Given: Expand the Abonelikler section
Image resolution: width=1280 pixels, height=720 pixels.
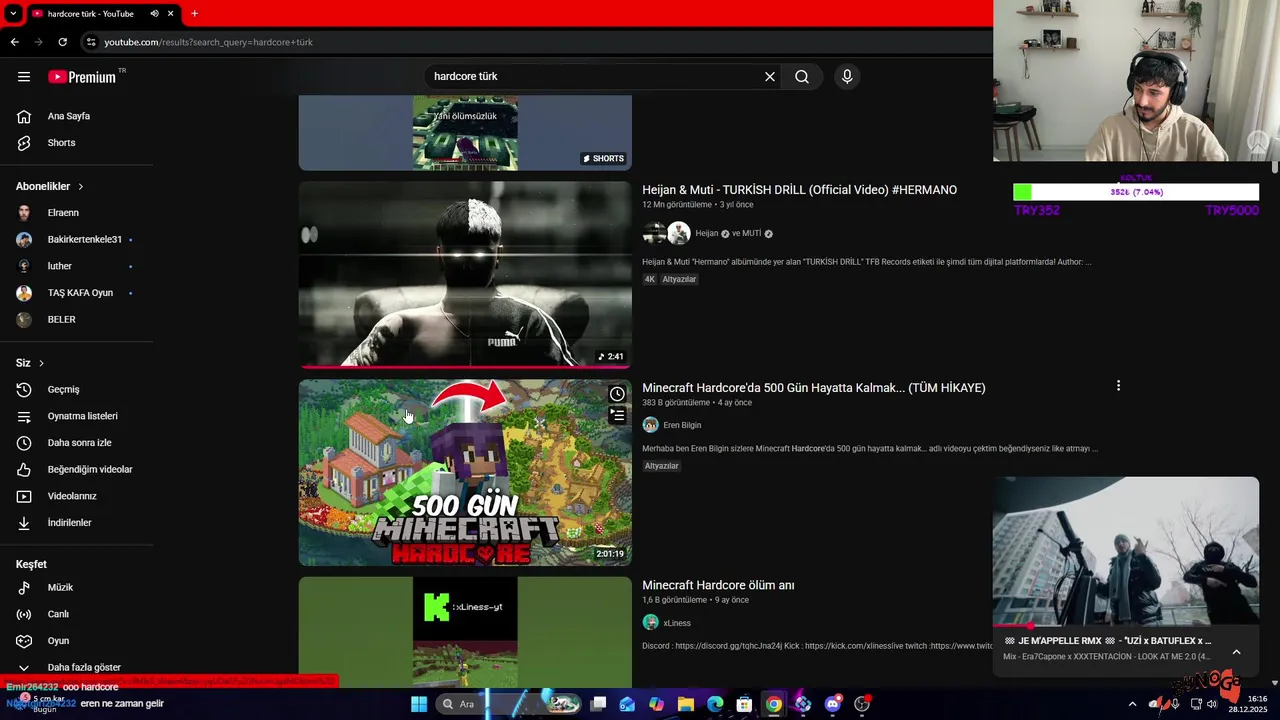Looking at the screenshot, I should coord(50,187).
